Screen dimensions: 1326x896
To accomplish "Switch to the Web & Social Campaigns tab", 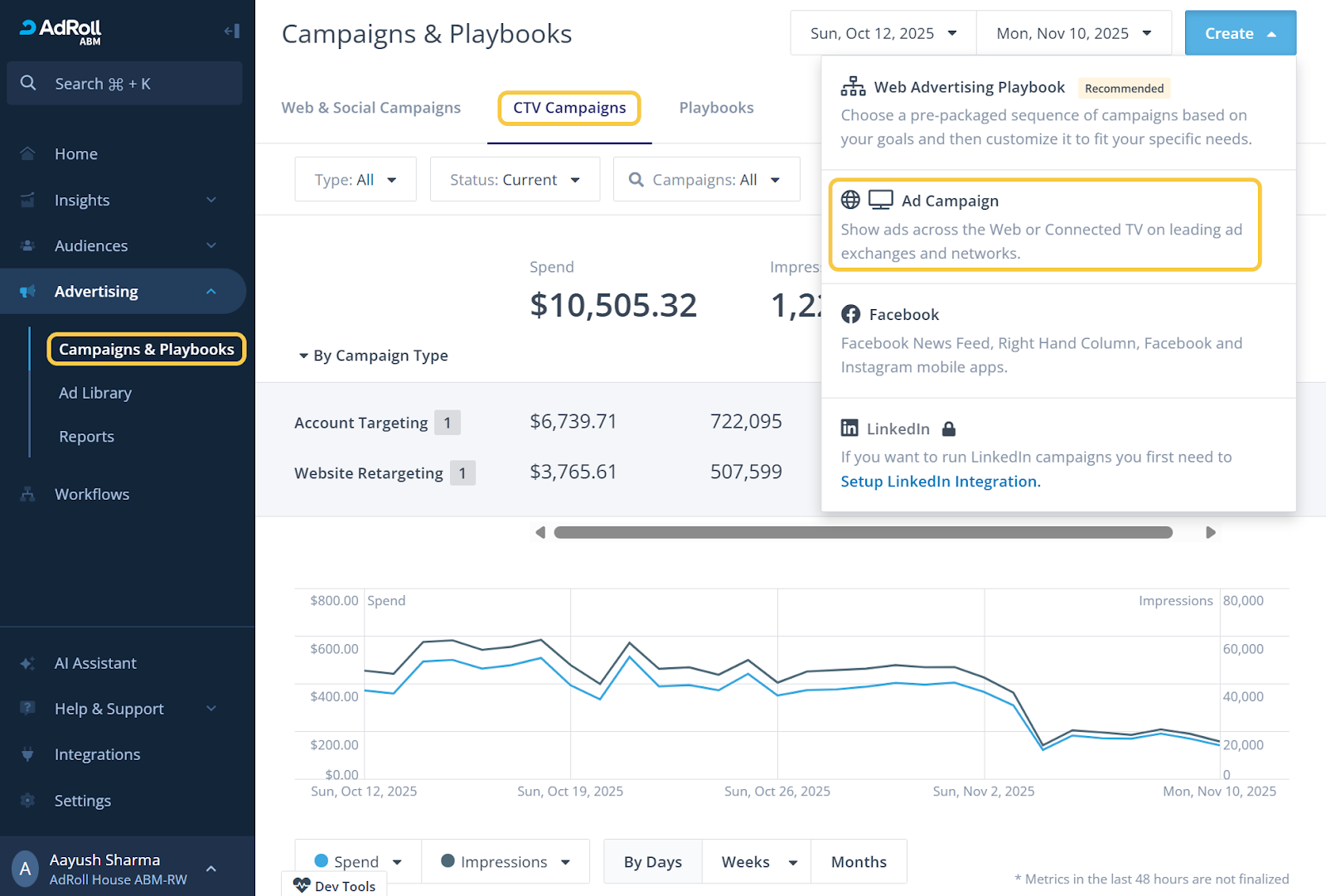I will tap(370, 108).
